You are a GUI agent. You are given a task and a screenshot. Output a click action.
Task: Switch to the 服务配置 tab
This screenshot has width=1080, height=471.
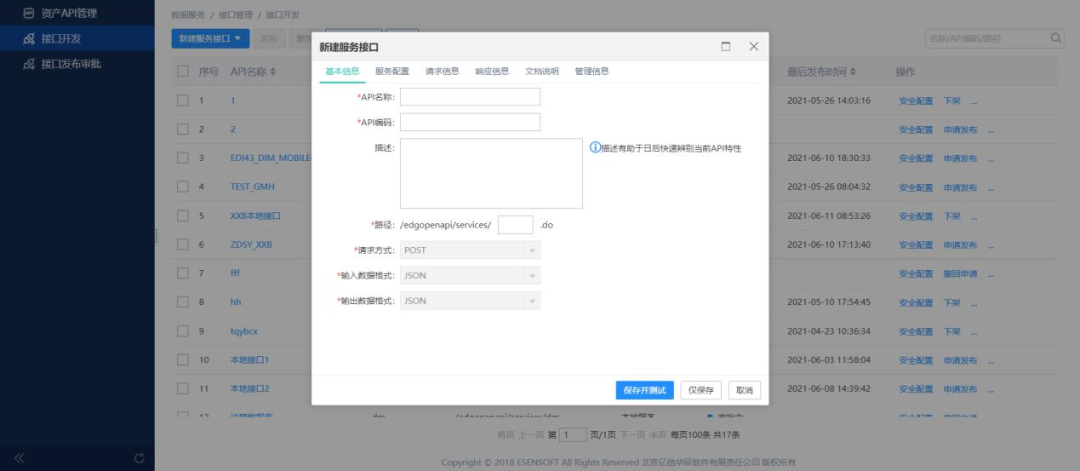pos(392,71)
